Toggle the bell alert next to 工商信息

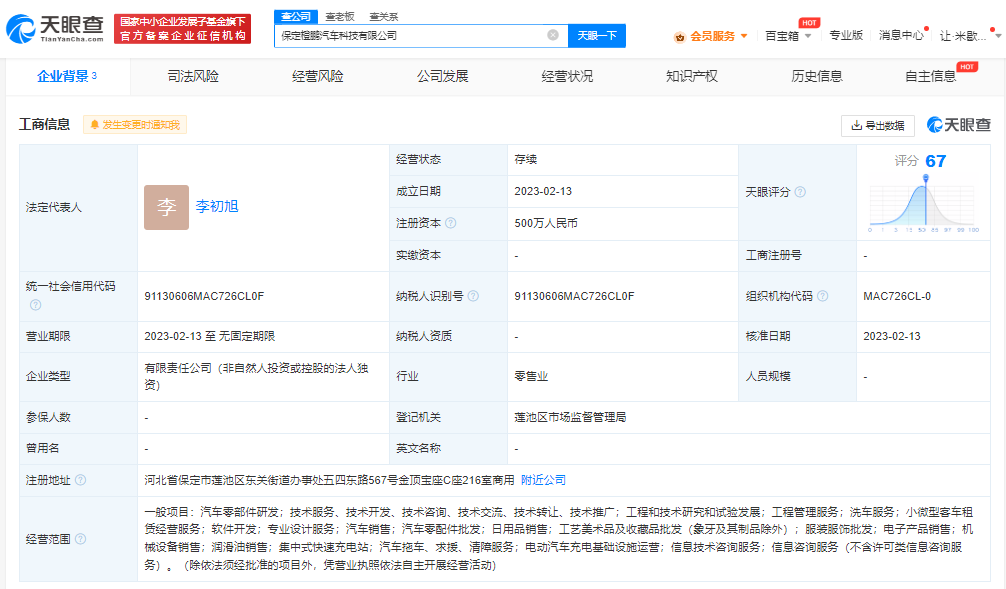click(x=95, y=126)
